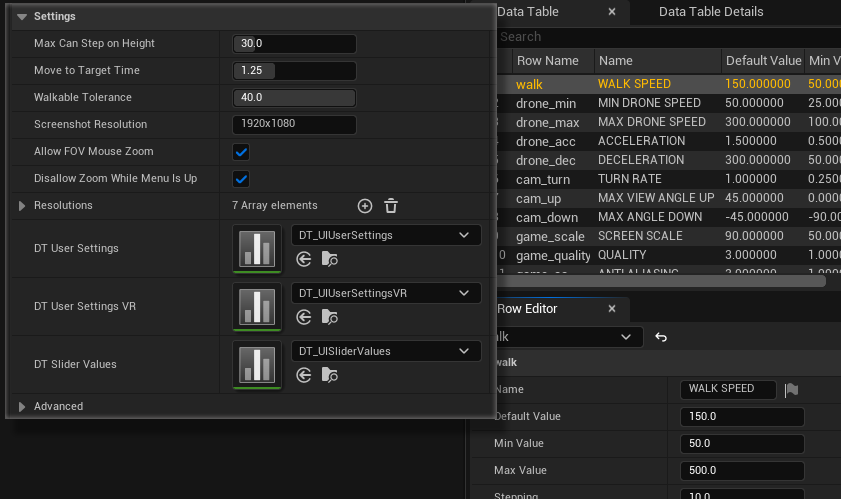Select the drone_min row

click(x=668, y=103)
